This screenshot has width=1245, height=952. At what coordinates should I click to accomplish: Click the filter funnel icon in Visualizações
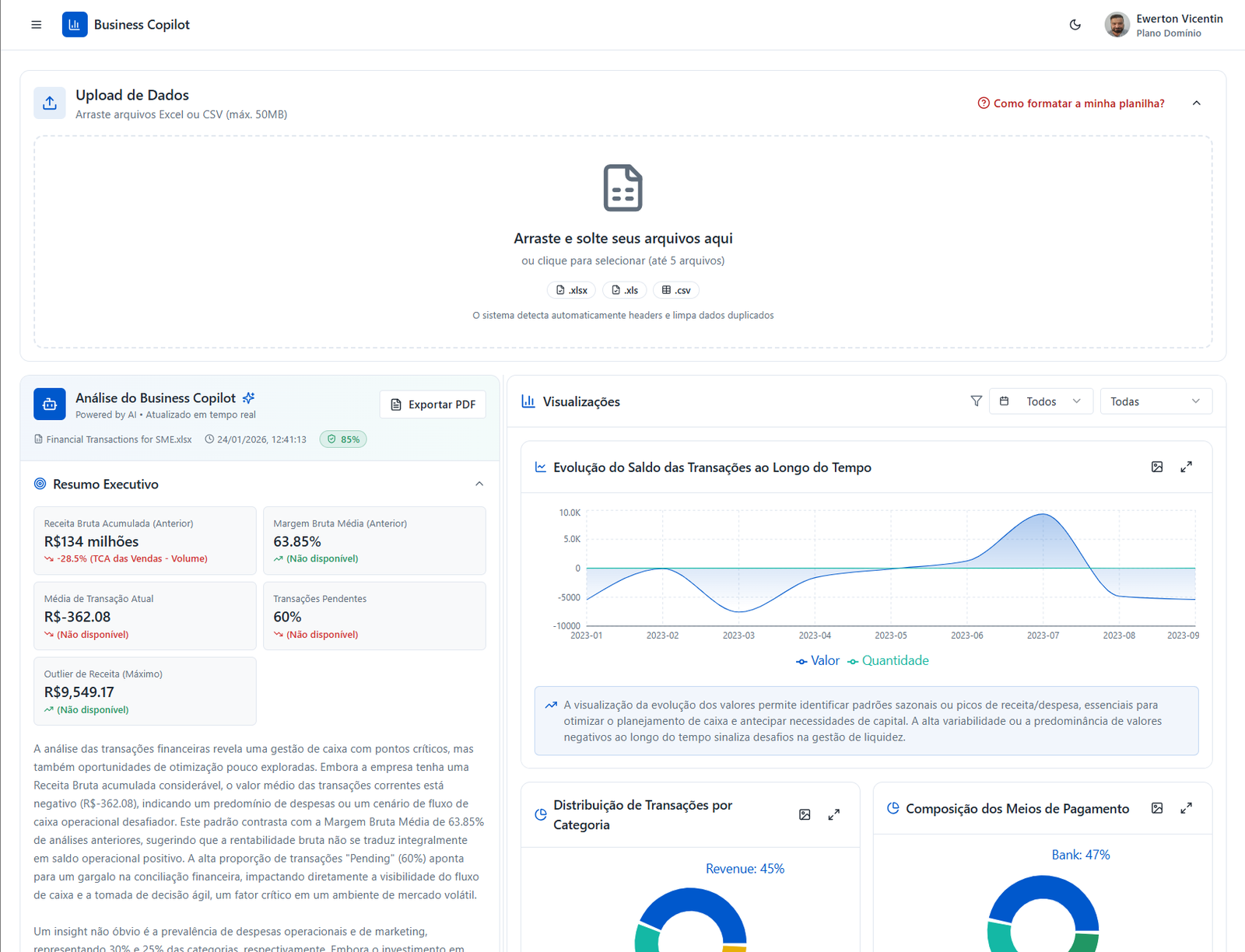coord(976,401)
